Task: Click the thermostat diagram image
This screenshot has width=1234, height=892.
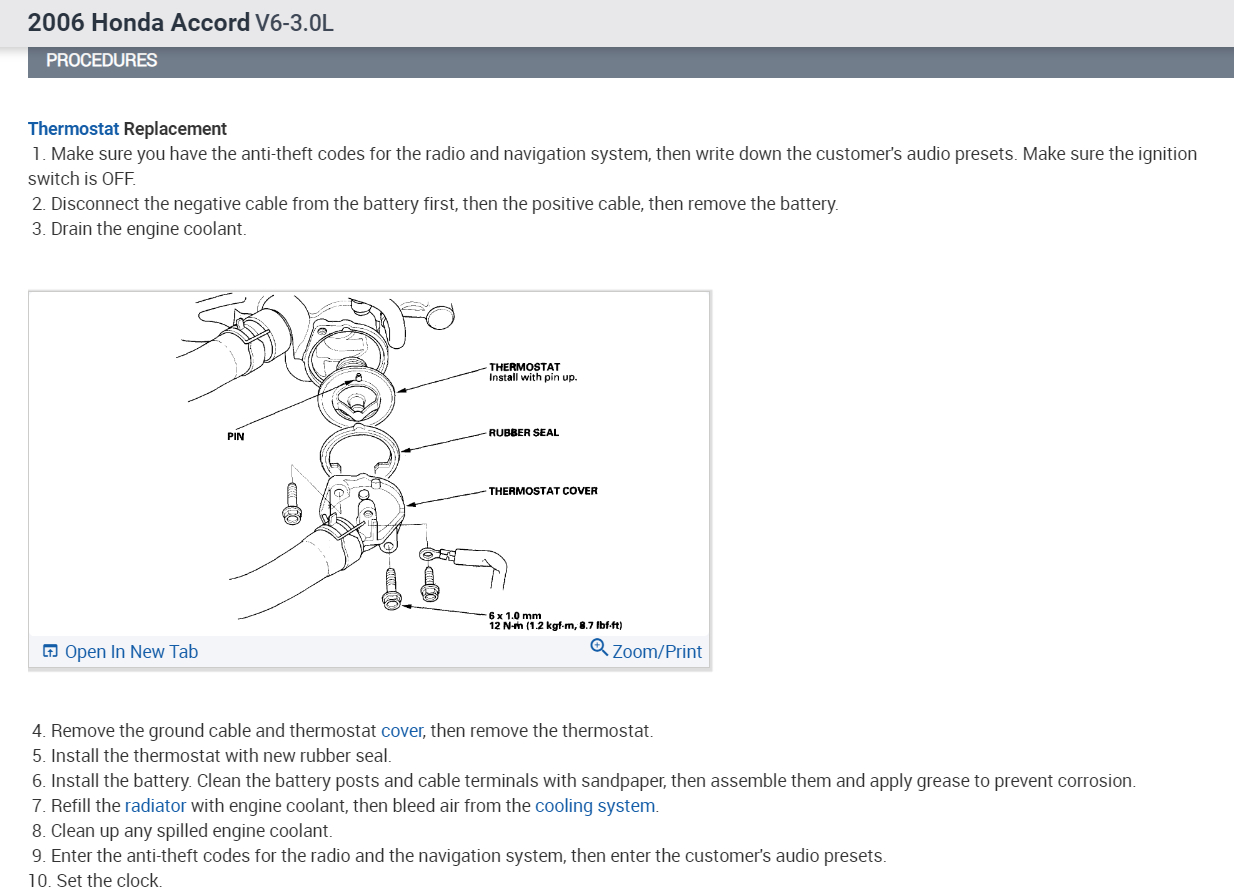Action: (x=369, y=464)
